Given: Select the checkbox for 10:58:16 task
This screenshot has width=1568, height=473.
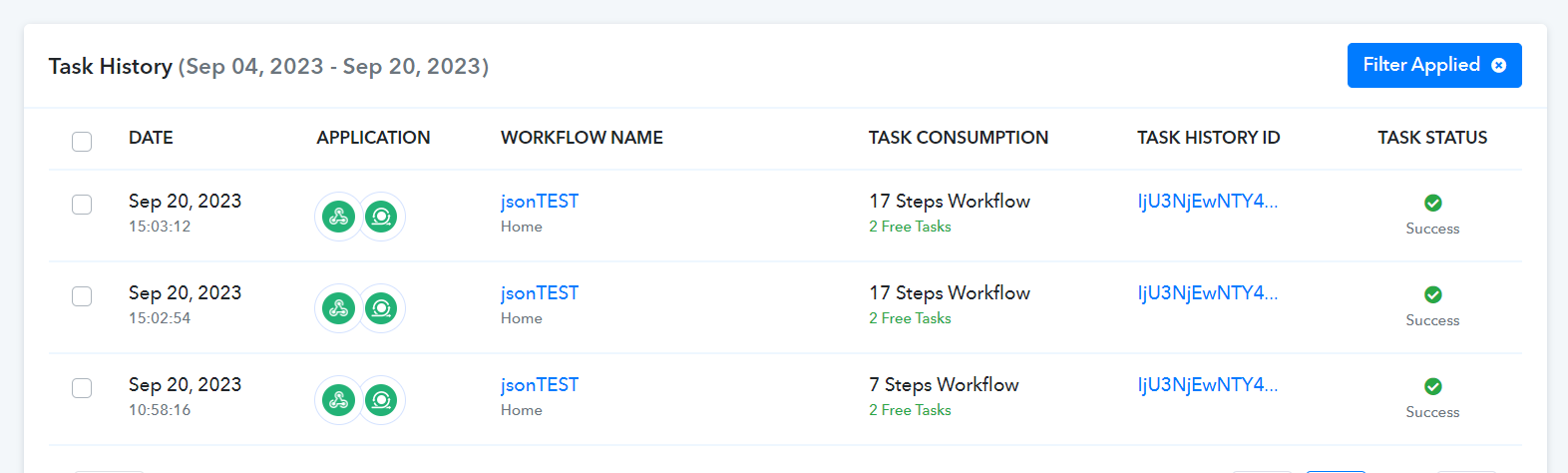Looking at the screenshot, I should point(82,388).
